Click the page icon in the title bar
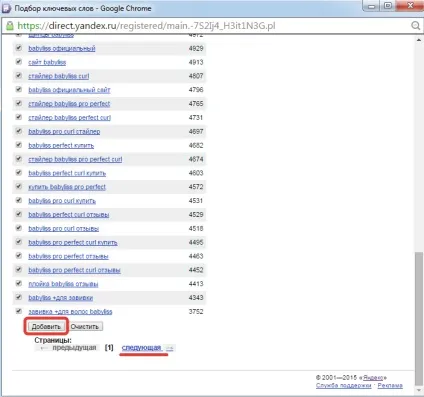Viewport: 424px width, 397px height. point(7,8)
